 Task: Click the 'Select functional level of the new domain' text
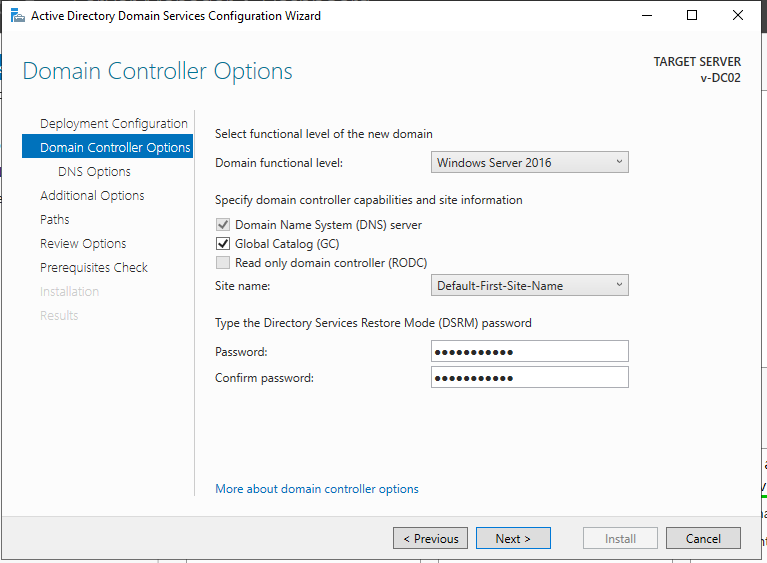pyautogui.click(x=324, y=134)
